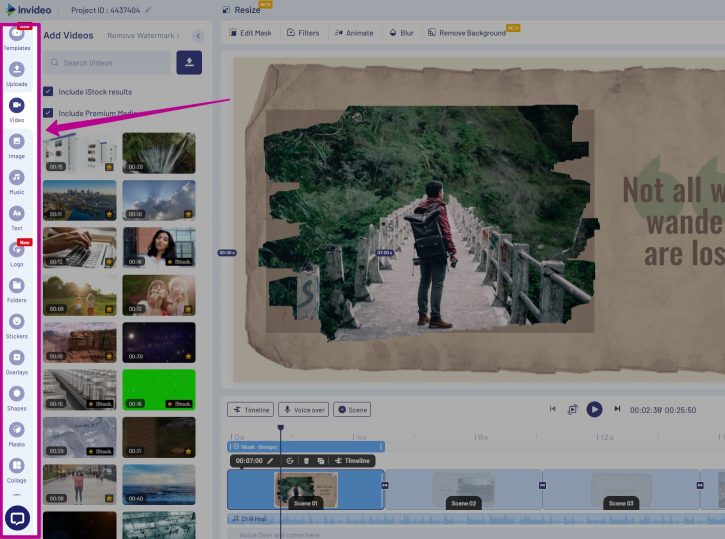Collapse the Add Videos panel
Viewport: 725px width, 539px height.
click(198, 36)
